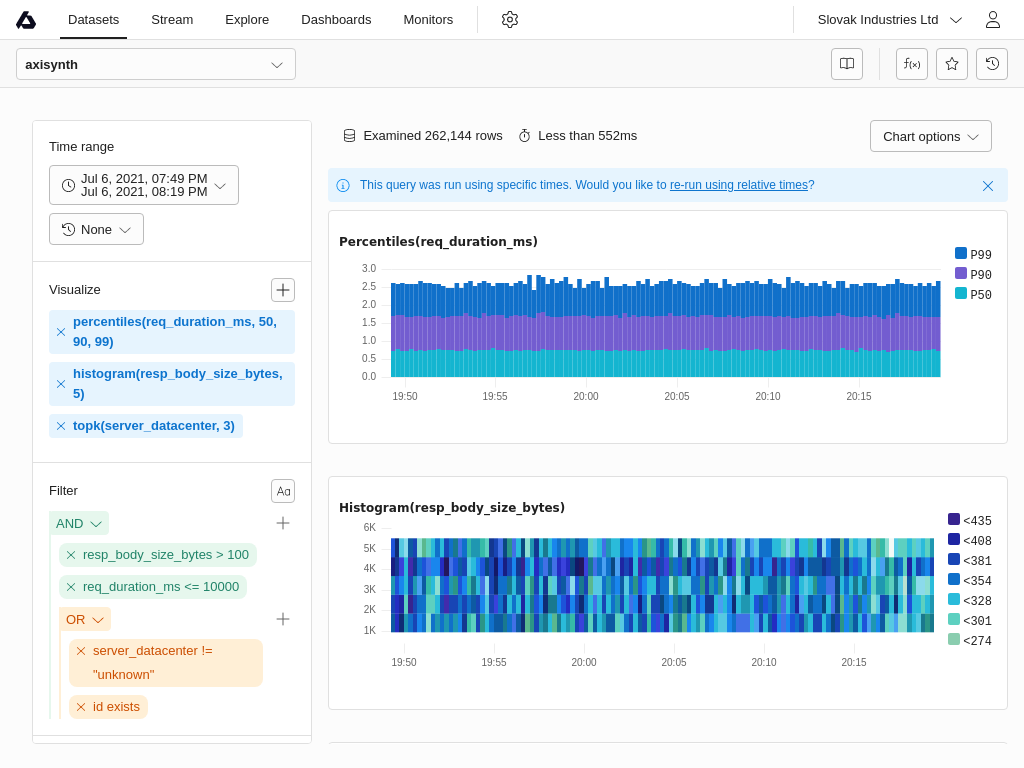Open the None comparison period button
The image size is (1024, 768).
click(x=96, y=229)
